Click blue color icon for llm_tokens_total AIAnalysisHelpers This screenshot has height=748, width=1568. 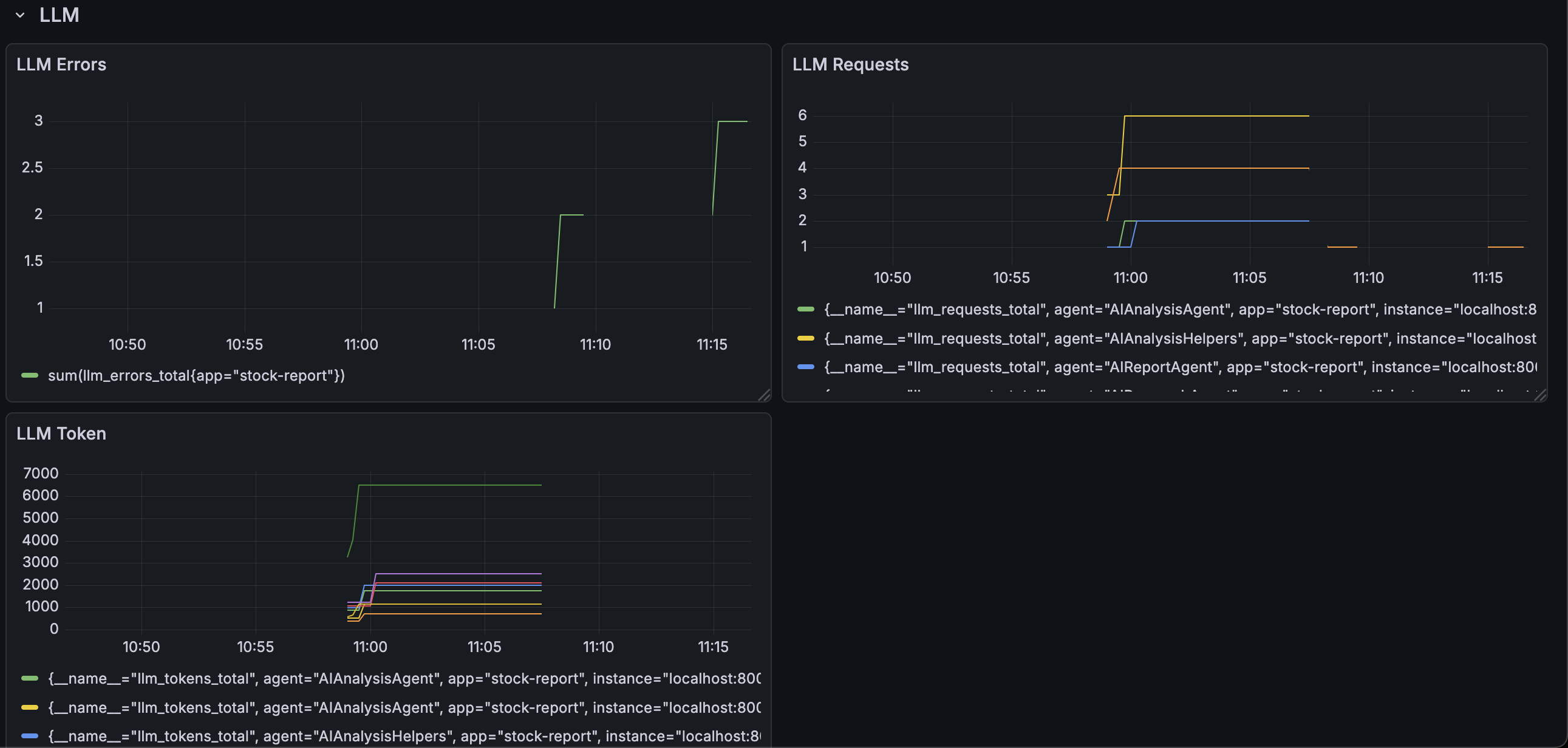[x=30, y=736]
